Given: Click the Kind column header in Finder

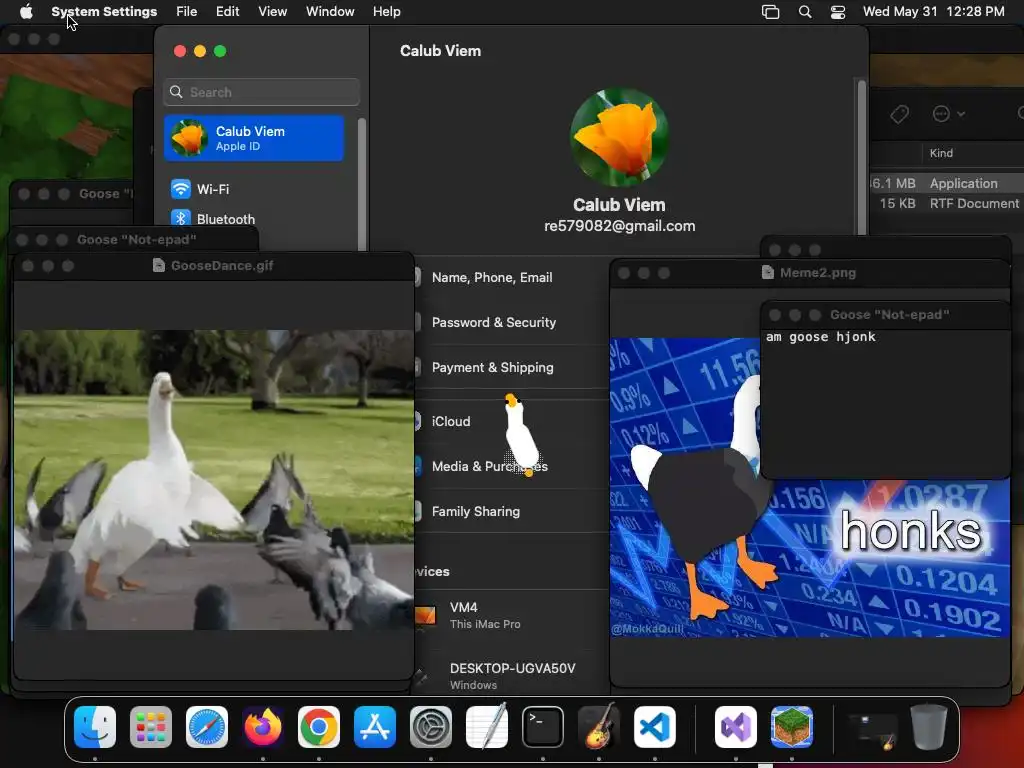Looking at the screenshot, I should pyautogui.click(x=941, y=153).
